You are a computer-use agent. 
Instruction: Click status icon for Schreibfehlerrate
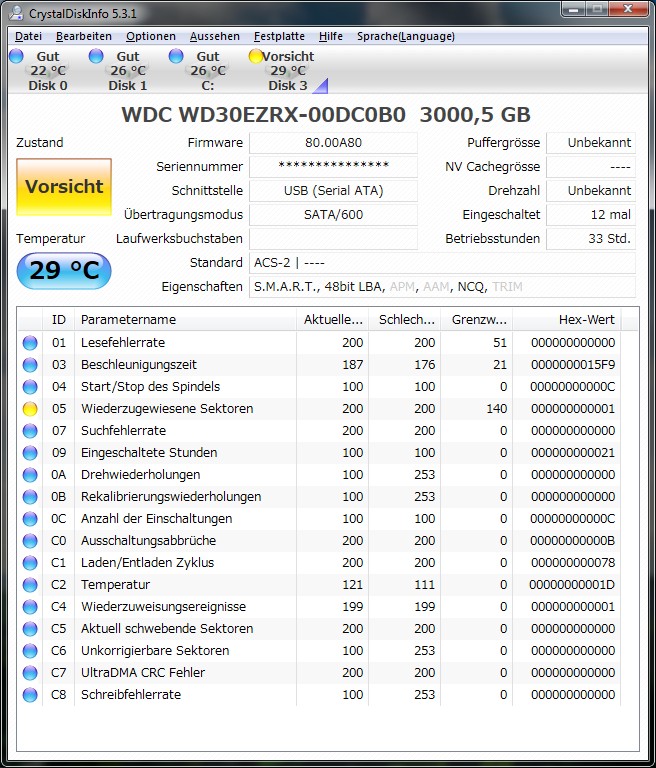point(30,695)
